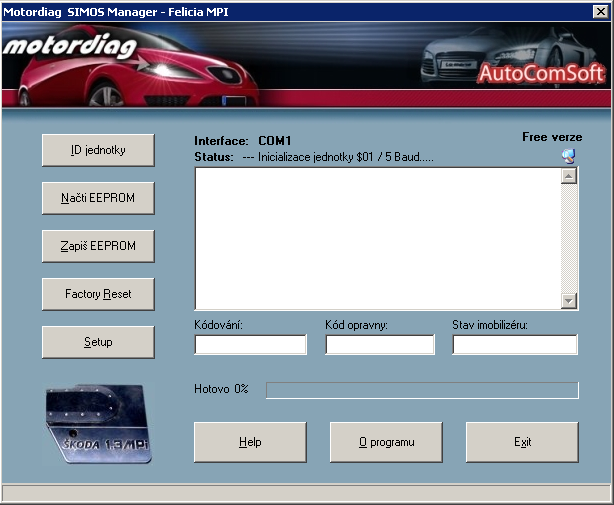
Task: Write EEPROM using Zapiš EEPROM button
Action: [98, 246]
